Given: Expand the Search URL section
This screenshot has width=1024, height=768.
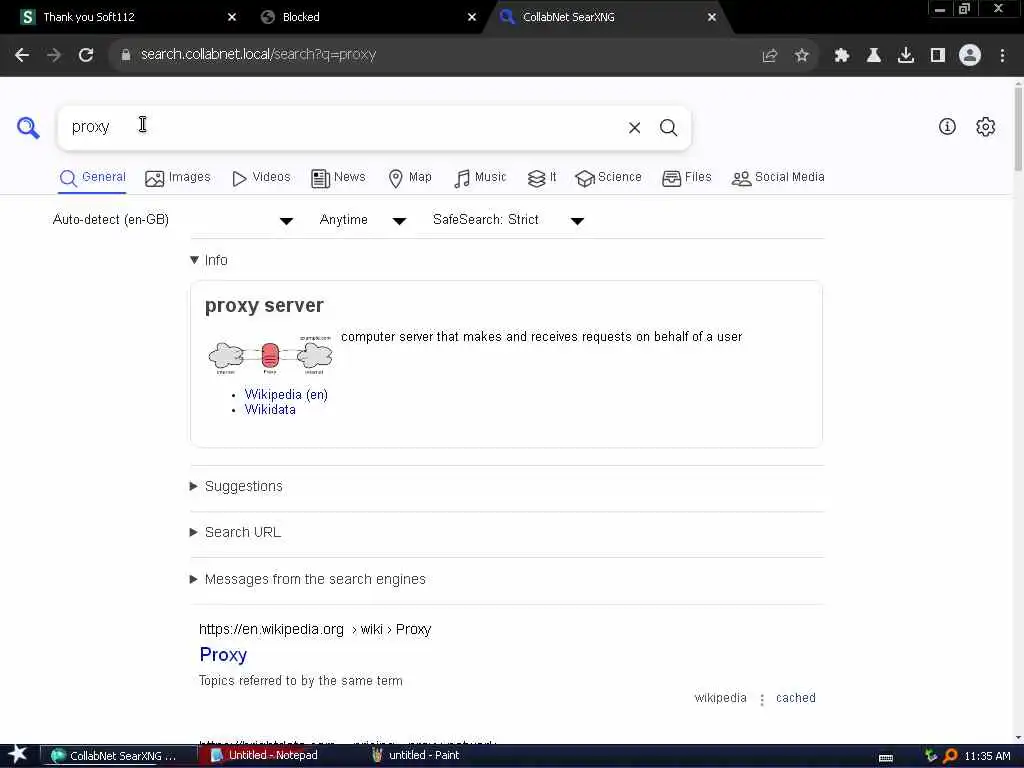Looking at the screenshot, I should (x=235, y=532).
